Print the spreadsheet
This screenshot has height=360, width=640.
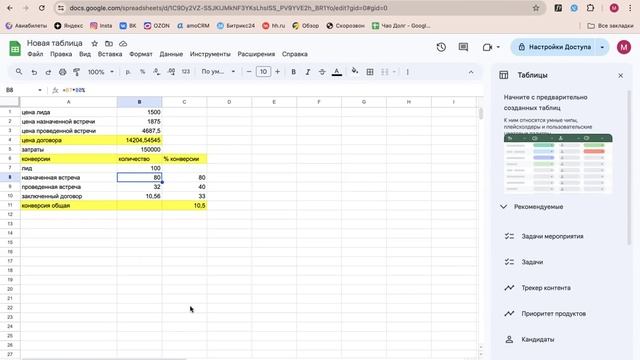coord(62,72)
